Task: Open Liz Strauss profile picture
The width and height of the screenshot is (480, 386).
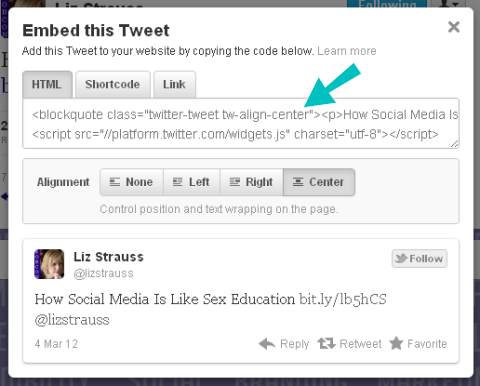Action: pos(49,264)
